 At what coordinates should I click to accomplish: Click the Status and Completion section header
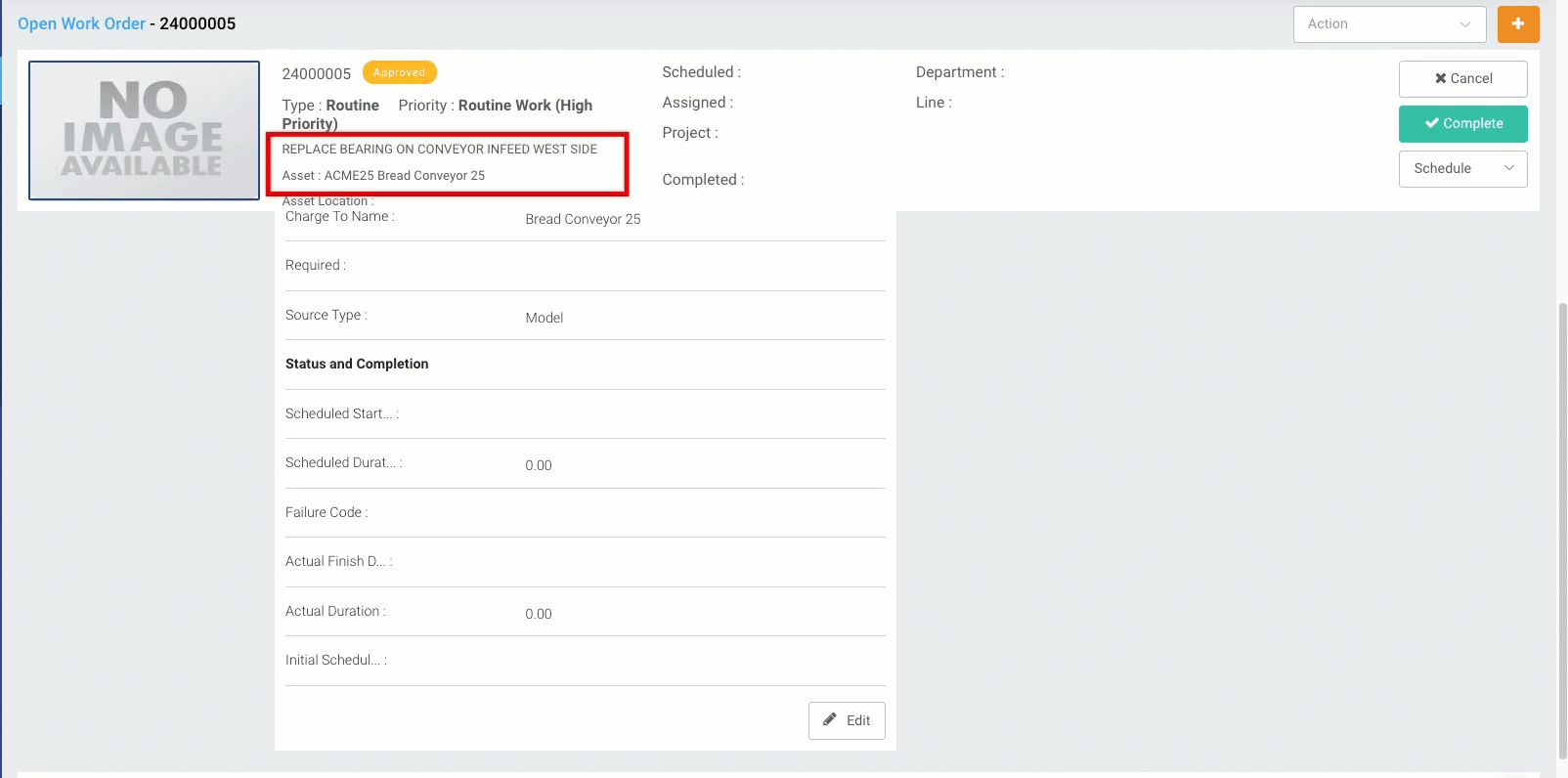point(357,364)
